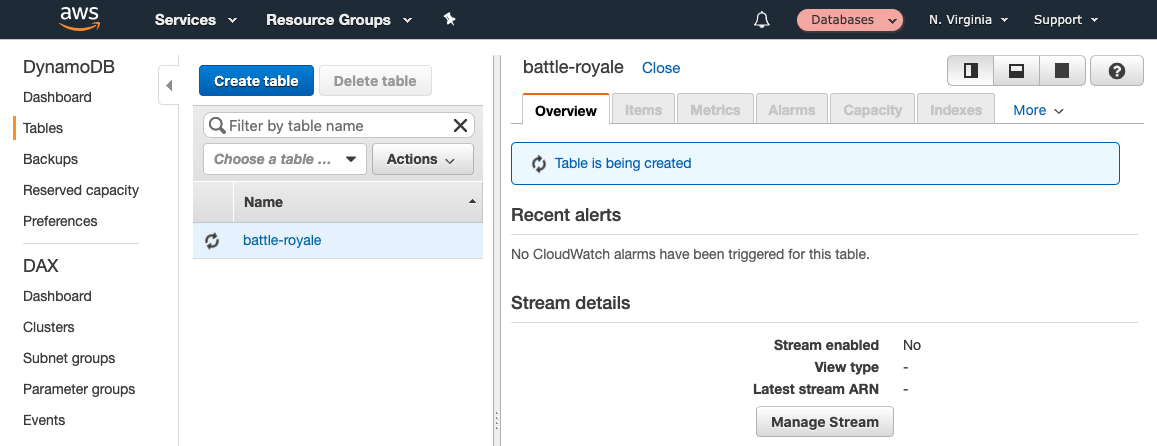
Task: Click the Create table button
Action: click(x=256, y=80)
